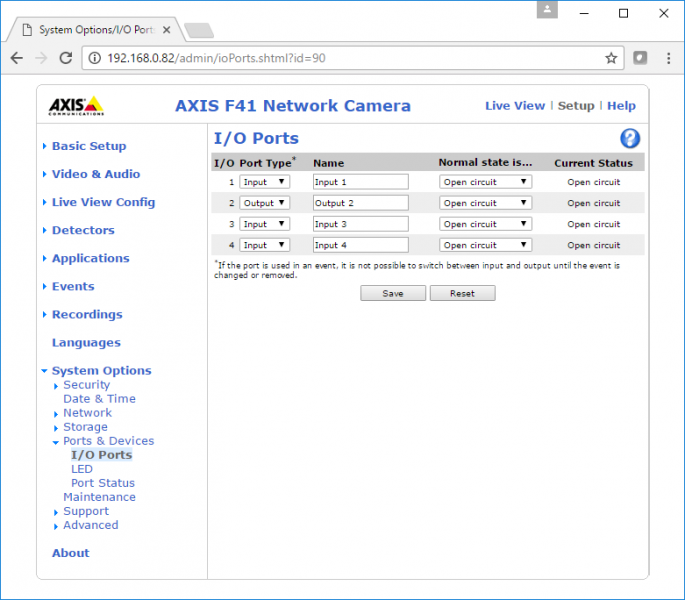Image resolution: width=685 pixels, height=600 pixels.
Task: Click the browser extension icon
Action: point(640,58)
